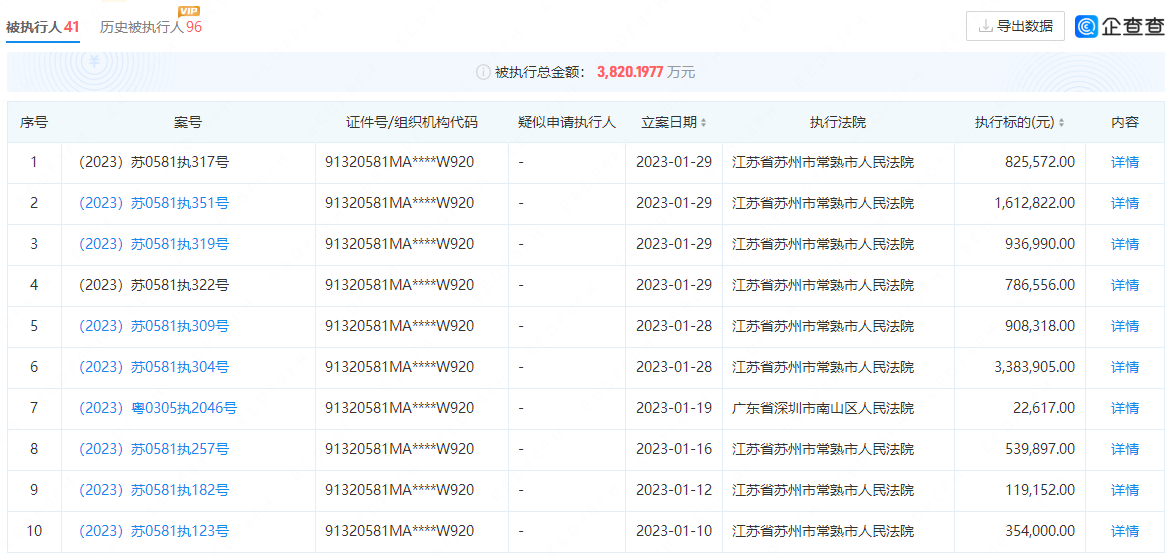
Task: Open case link (2023)苏0581执123号
Action: (154, 531)
